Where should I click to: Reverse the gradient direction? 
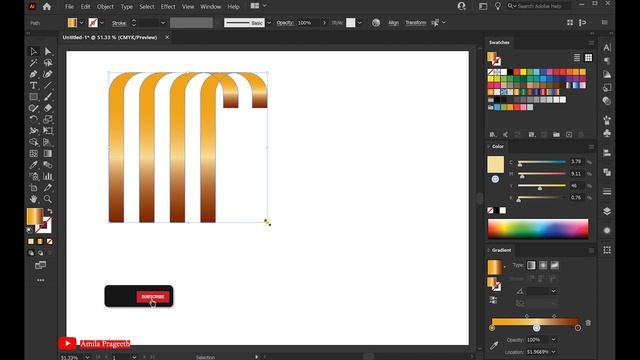(x=493, y=301)
